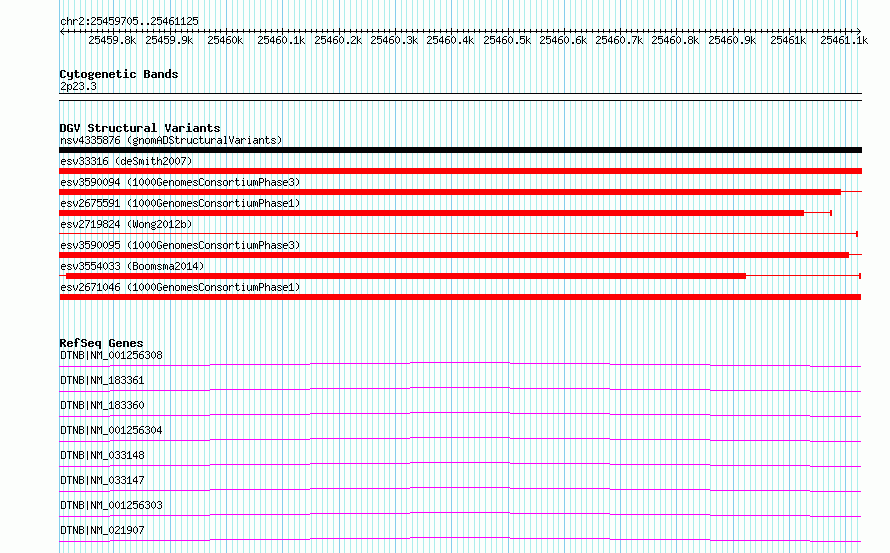Image resolution: width=890 pixels, height=553 pixels.
Task: Click the 25460.8k ruler tick label
Action: click(675, 40)
